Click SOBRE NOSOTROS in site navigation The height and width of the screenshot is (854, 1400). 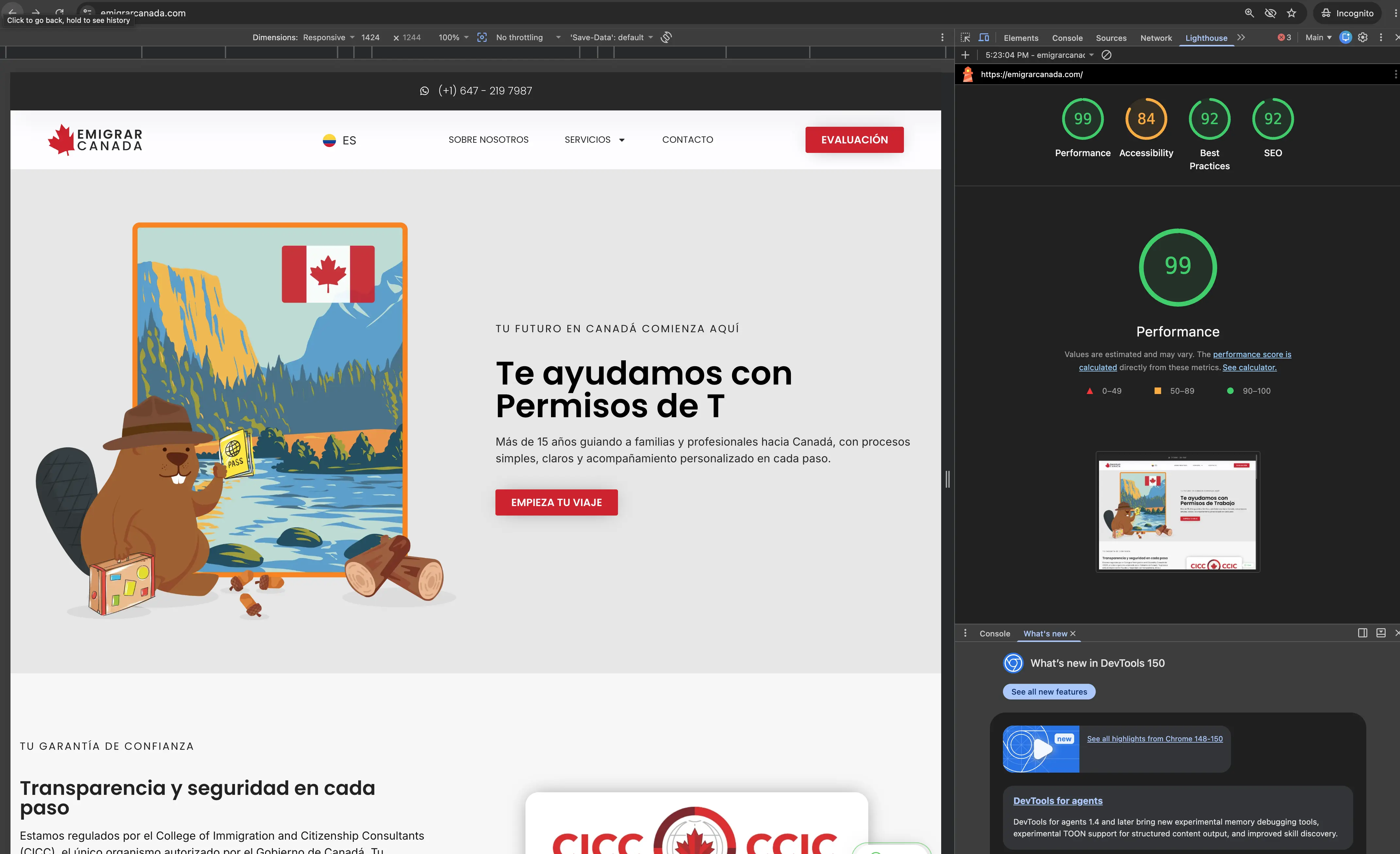(x=488, y=140)
